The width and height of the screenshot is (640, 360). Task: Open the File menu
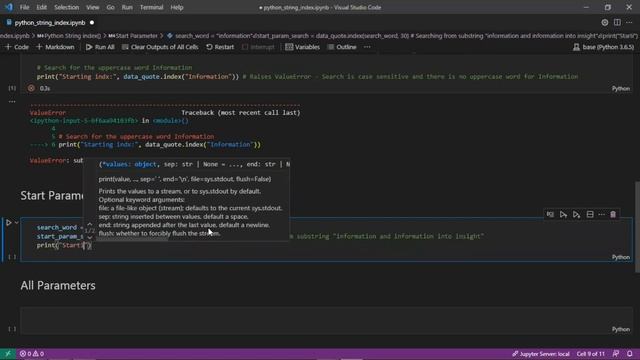pos(24,7)
